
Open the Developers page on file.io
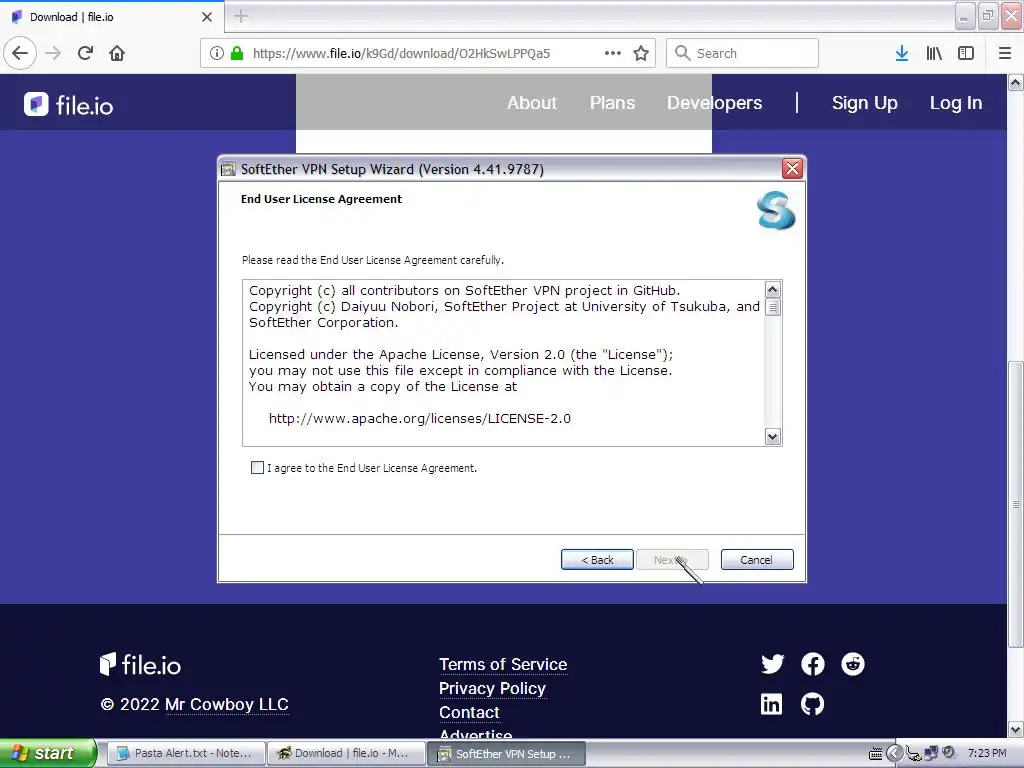(714, 103)
